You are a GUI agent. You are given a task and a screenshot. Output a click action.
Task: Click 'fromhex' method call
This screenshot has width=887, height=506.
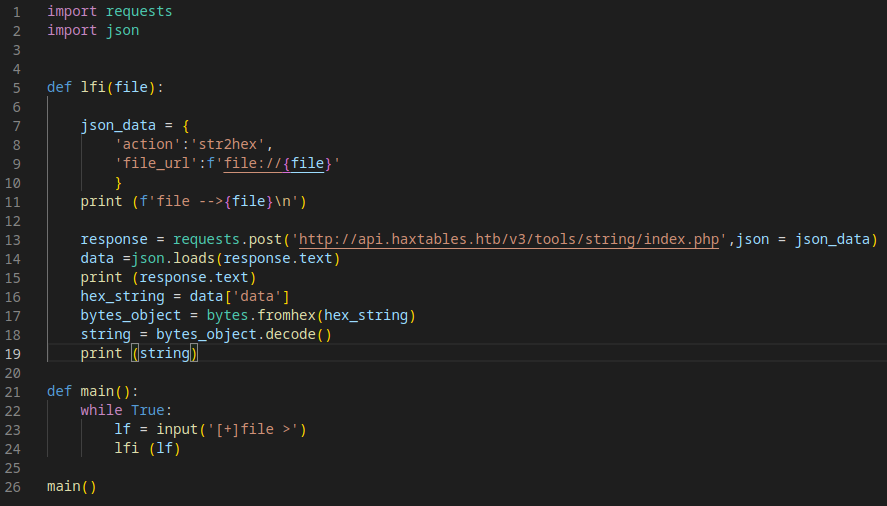286,315
